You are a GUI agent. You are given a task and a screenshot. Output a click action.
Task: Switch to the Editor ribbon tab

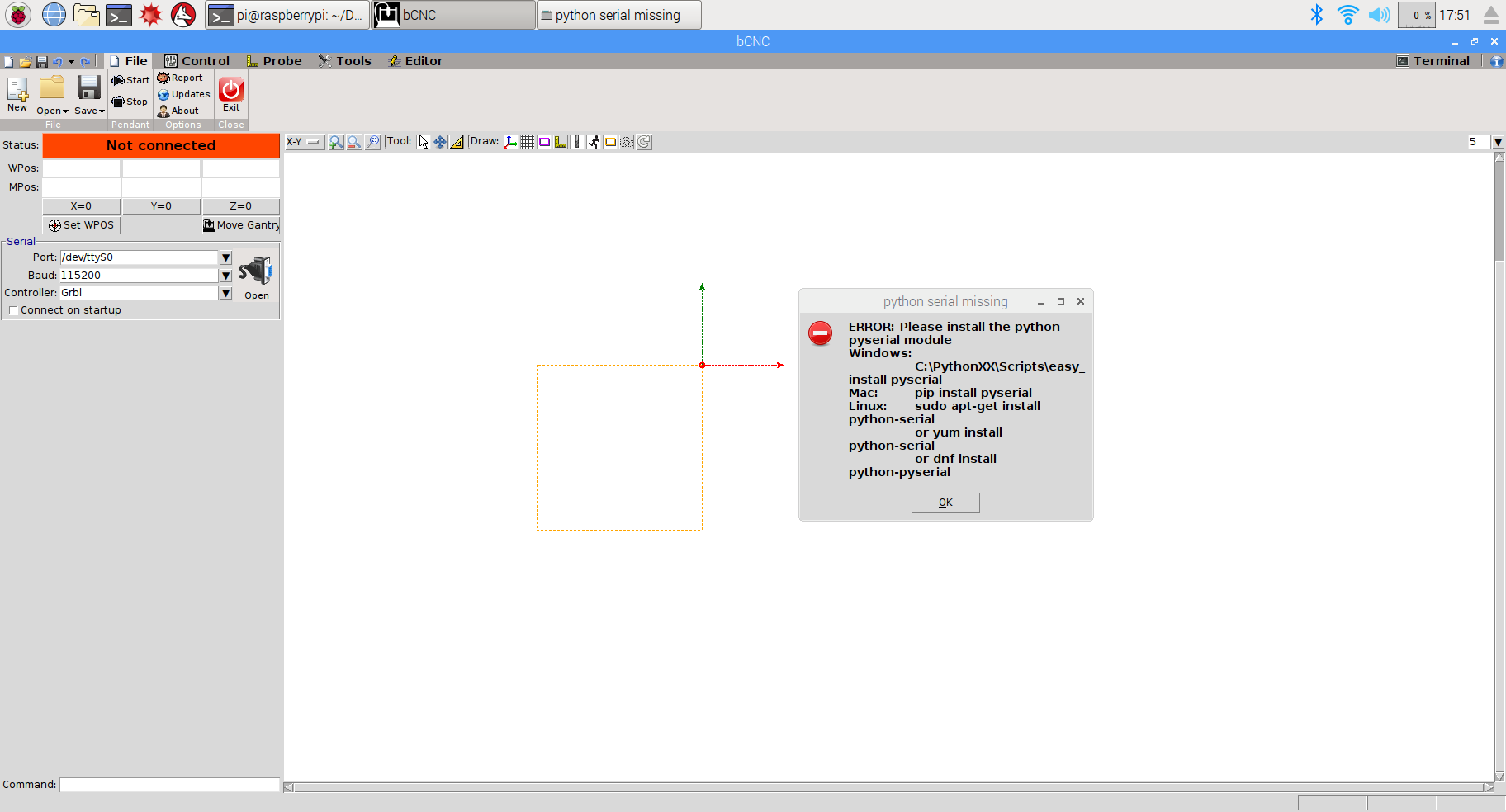[x=416, y=61]
